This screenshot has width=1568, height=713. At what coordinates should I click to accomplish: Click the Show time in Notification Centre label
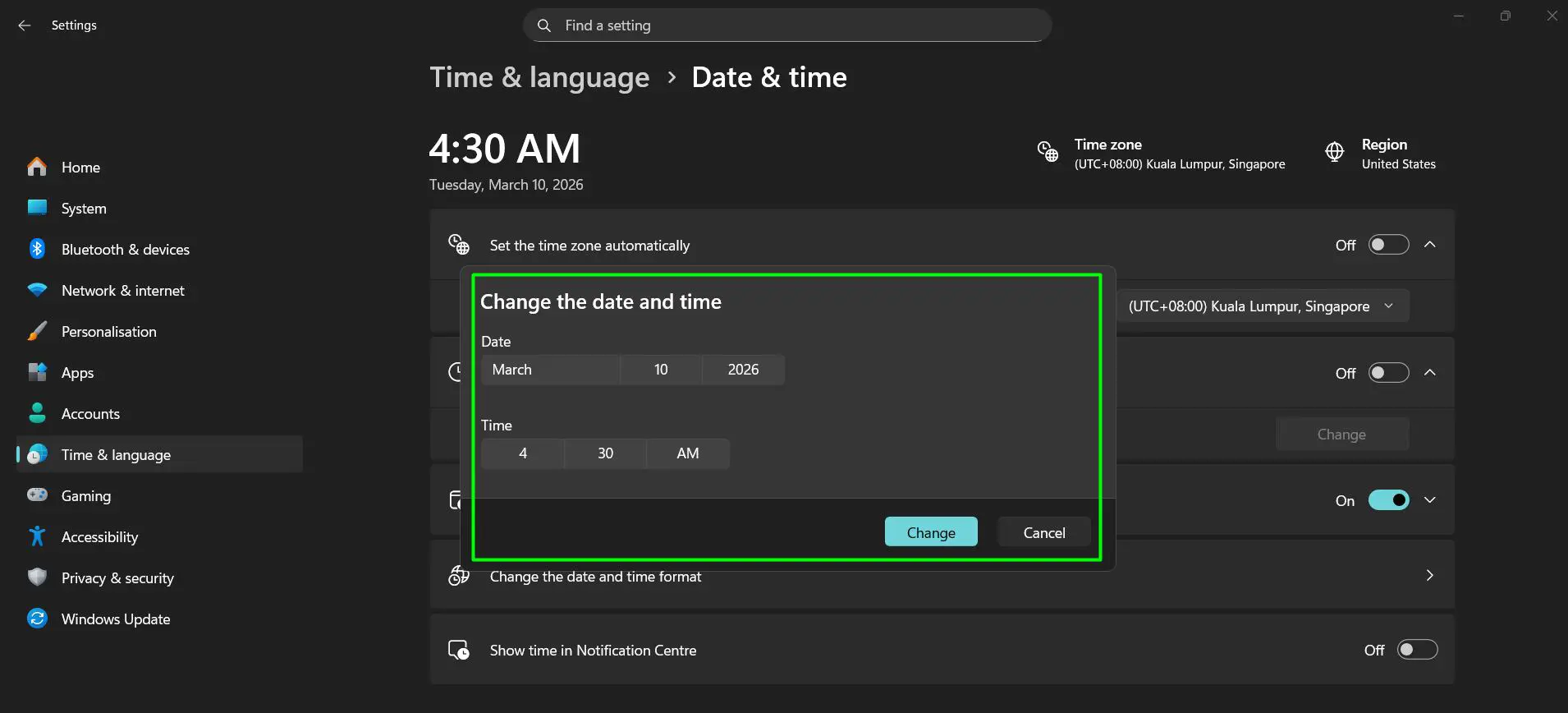(x=593, y=650)
